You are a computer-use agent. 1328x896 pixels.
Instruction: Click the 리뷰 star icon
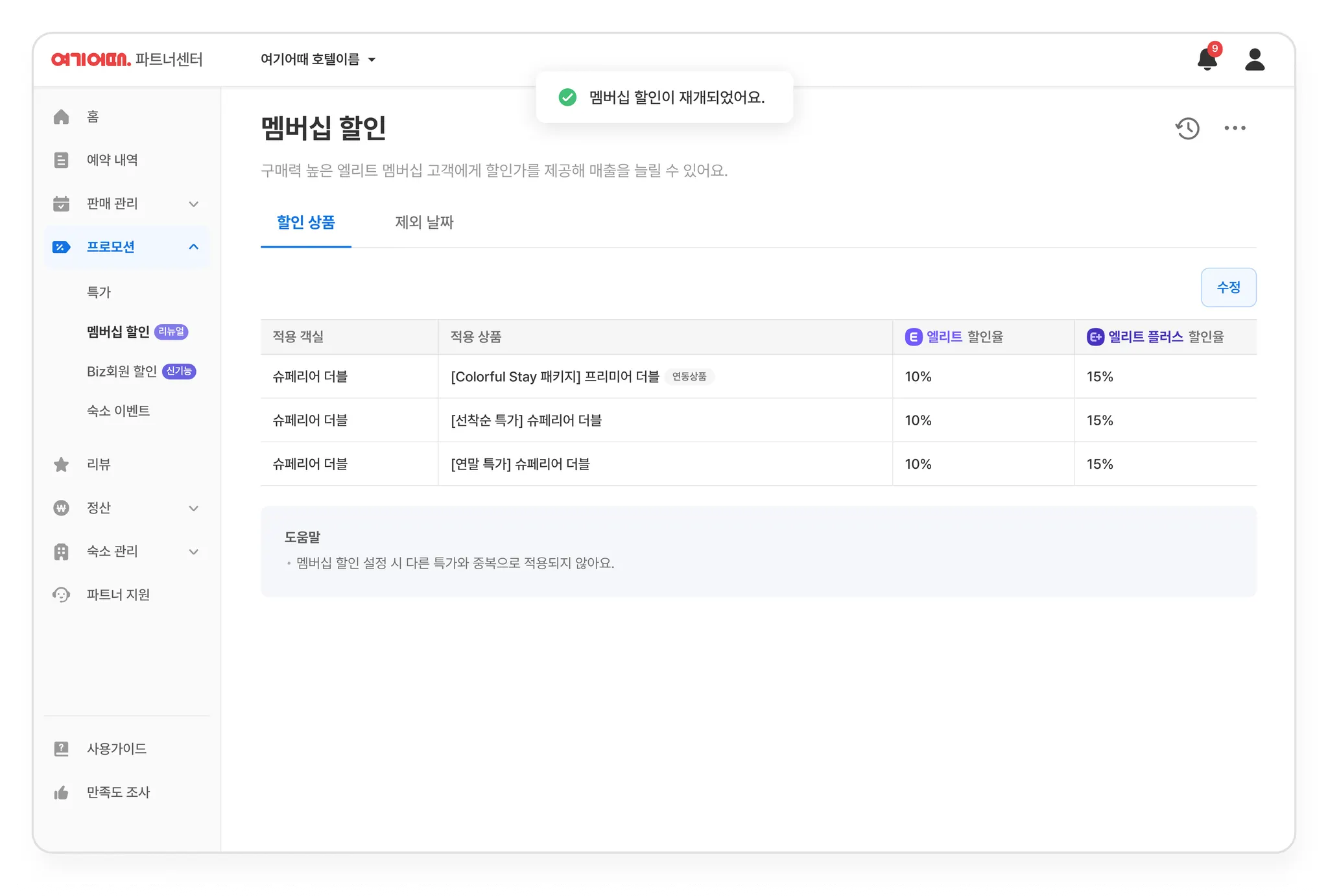[x=61, y=464]
